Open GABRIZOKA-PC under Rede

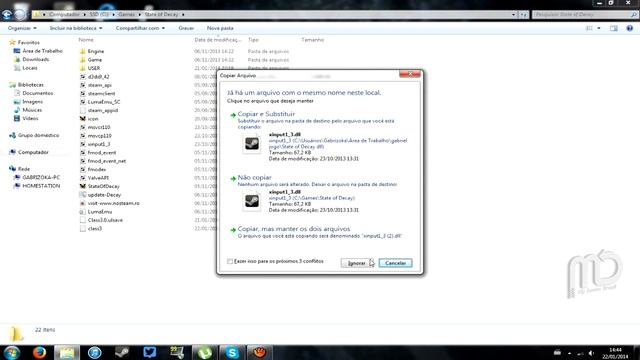(x=41, y=178)
